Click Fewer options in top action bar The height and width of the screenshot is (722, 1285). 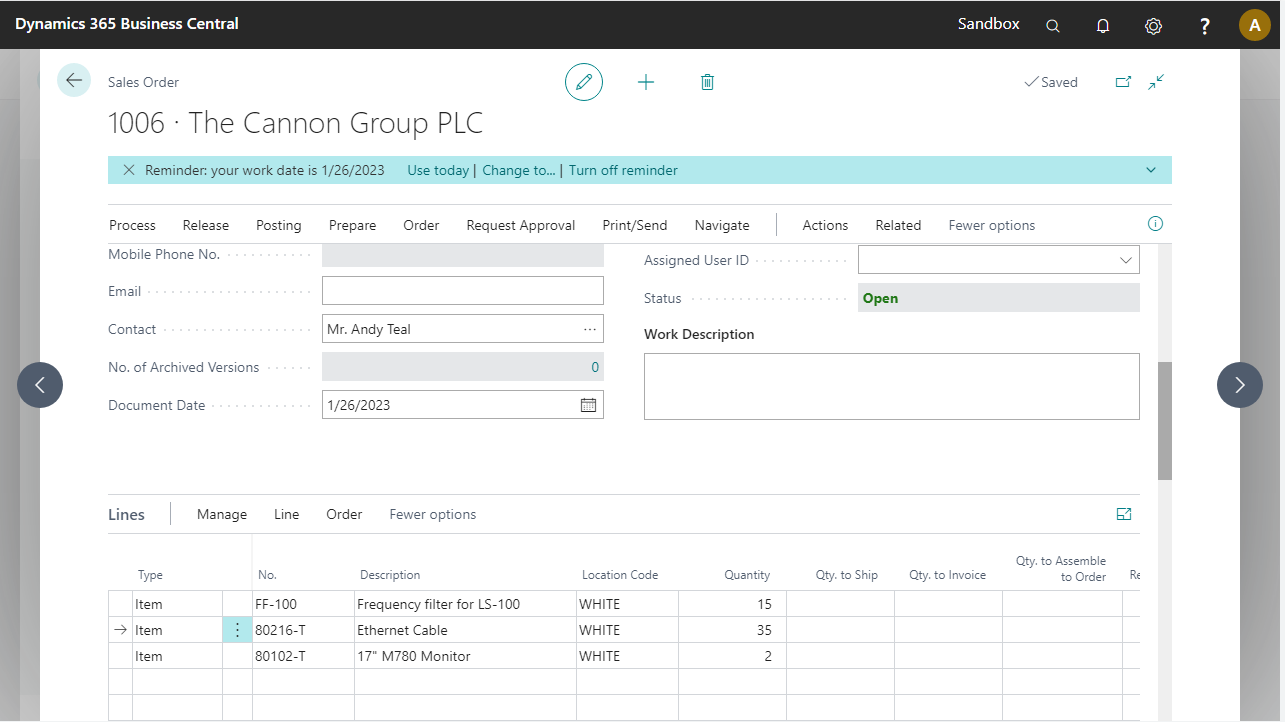pos(992,225)
